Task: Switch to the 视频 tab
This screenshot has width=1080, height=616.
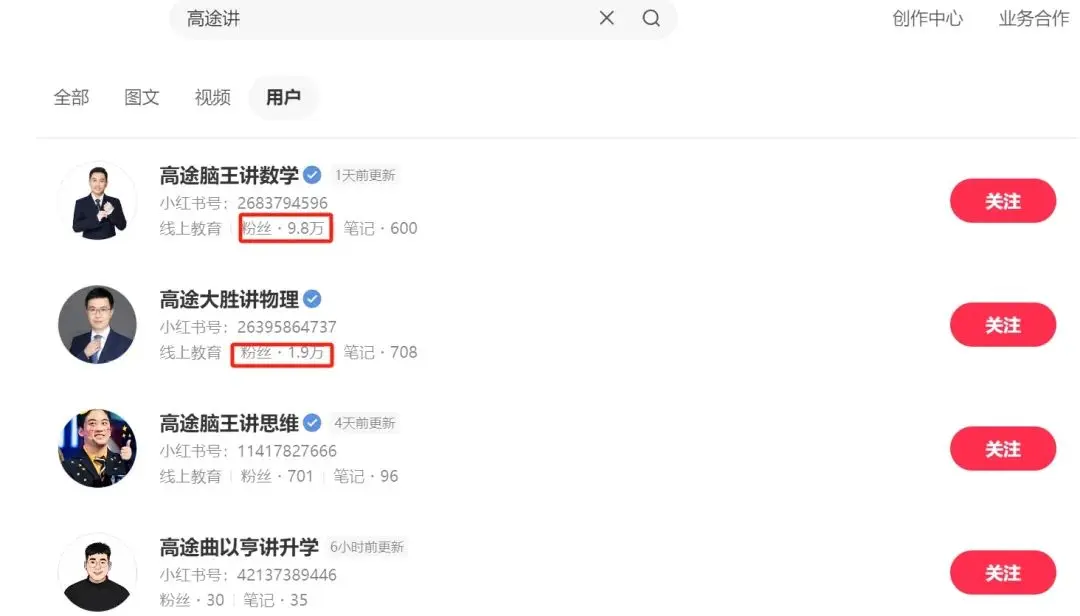Action: coord(212,97)
